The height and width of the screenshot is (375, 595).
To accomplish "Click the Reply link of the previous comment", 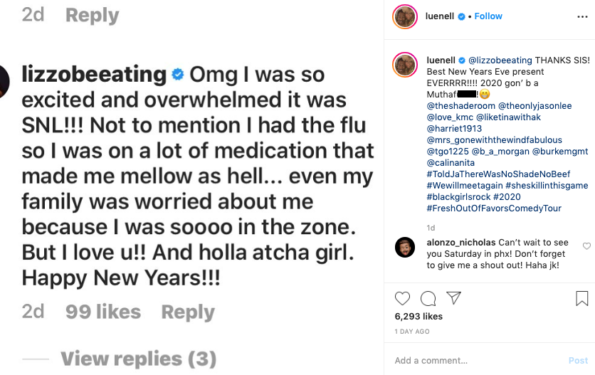I will pos(92,15).
